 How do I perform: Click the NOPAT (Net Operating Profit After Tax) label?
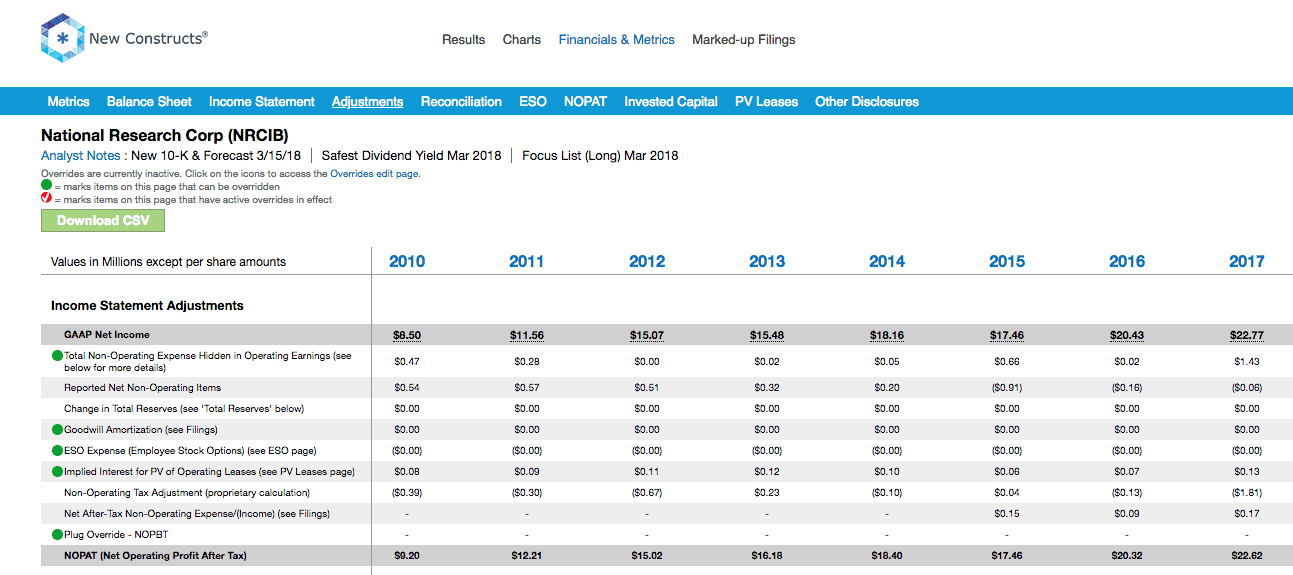pos(155,555)
